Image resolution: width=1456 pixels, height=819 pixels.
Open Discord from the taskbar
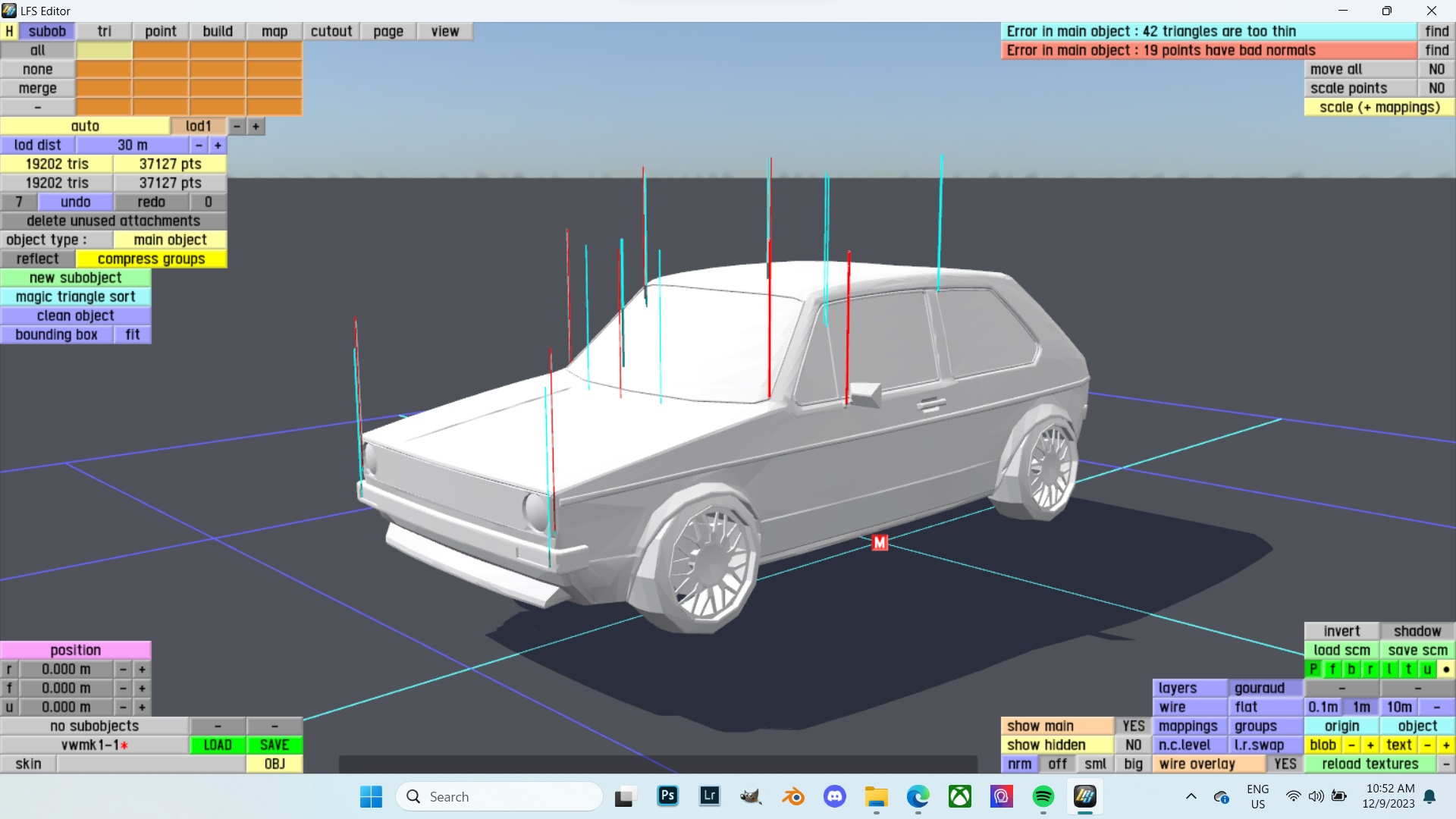(835, 796)
